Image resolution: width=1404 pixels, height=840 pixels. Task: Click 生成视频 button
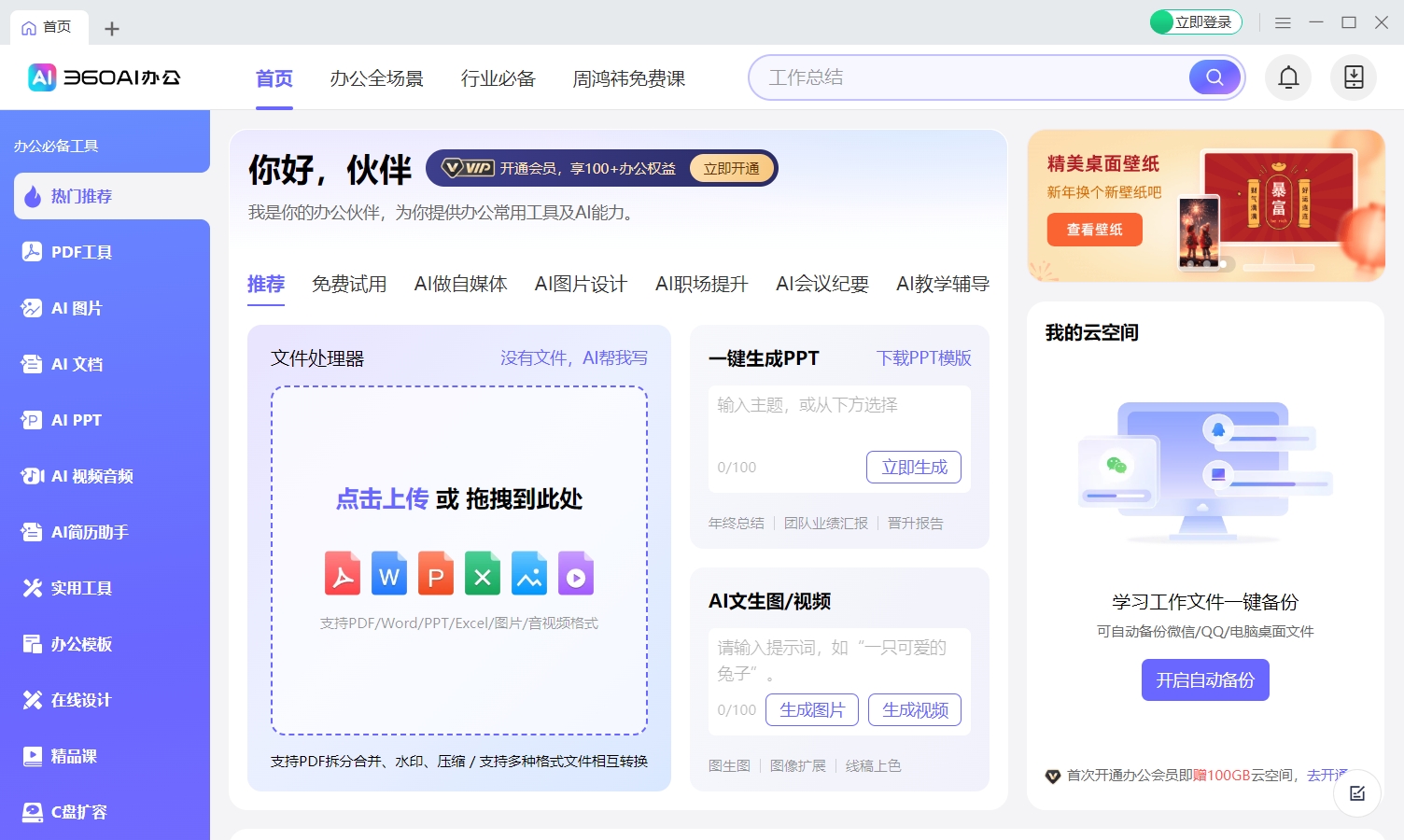pyautogui.click(x=915, y=709)
